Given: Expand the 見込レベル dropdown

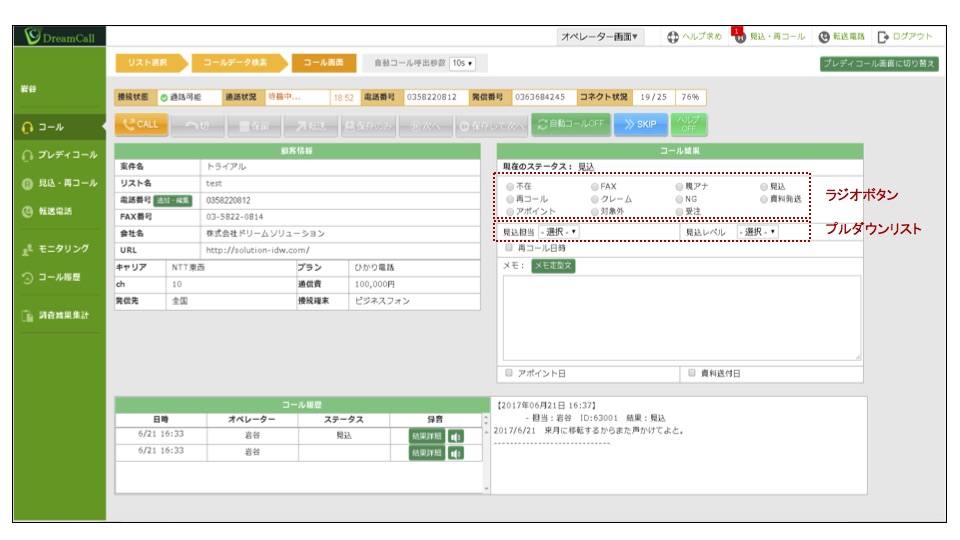Looking at the screenshot, I should coord(757,232).
